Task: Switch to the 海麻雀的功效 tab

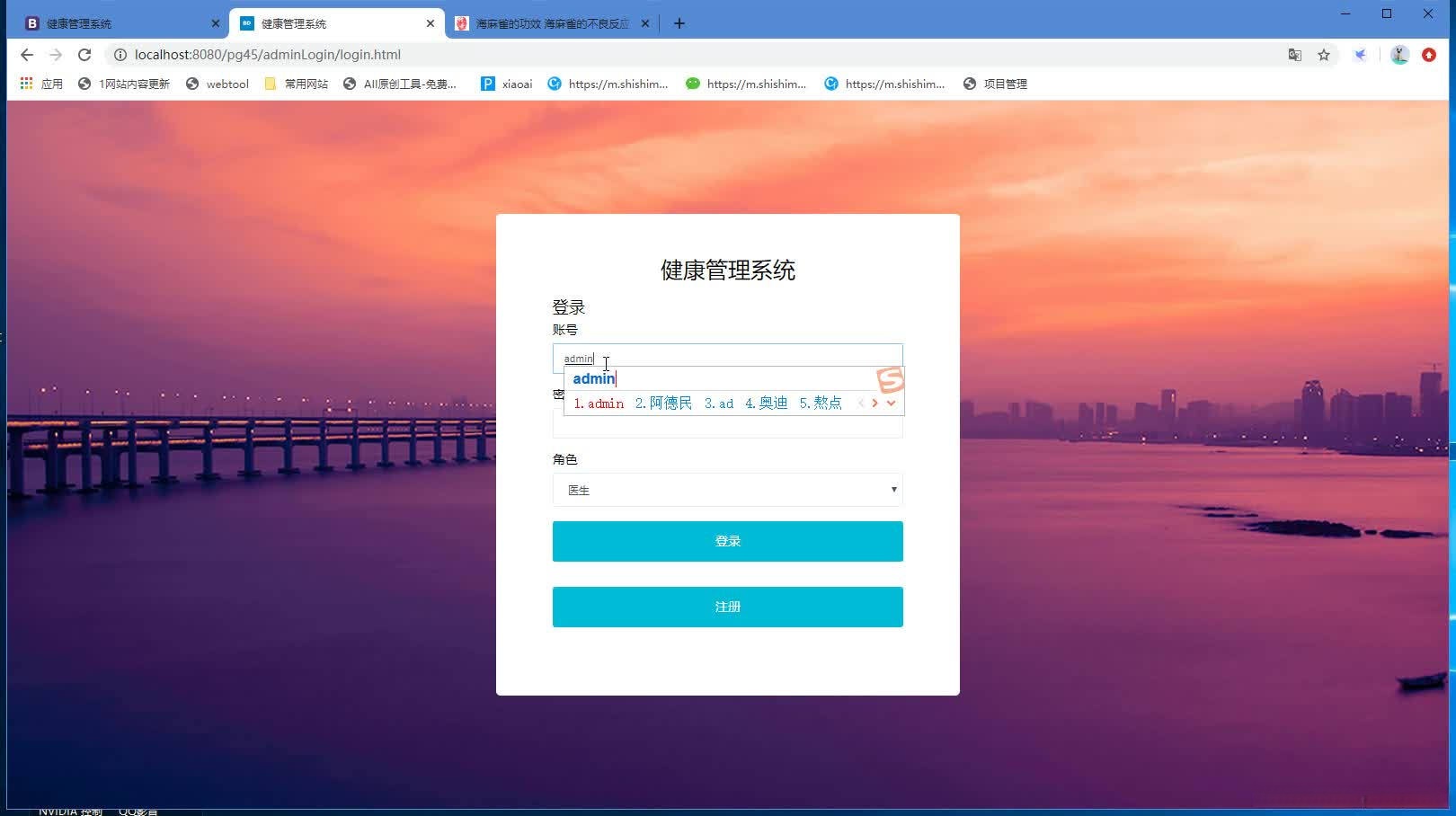Action: [x=548, y=23]
